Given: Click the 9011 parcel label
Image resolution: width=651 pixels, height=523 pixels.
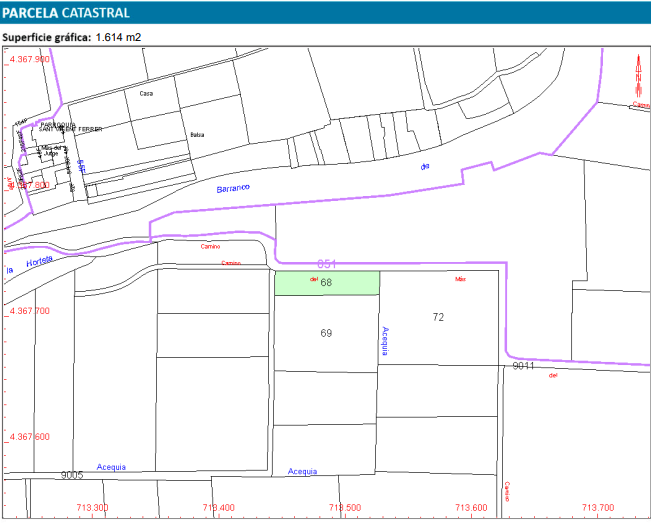Looking at the screenshot, I should click(524, 367).
